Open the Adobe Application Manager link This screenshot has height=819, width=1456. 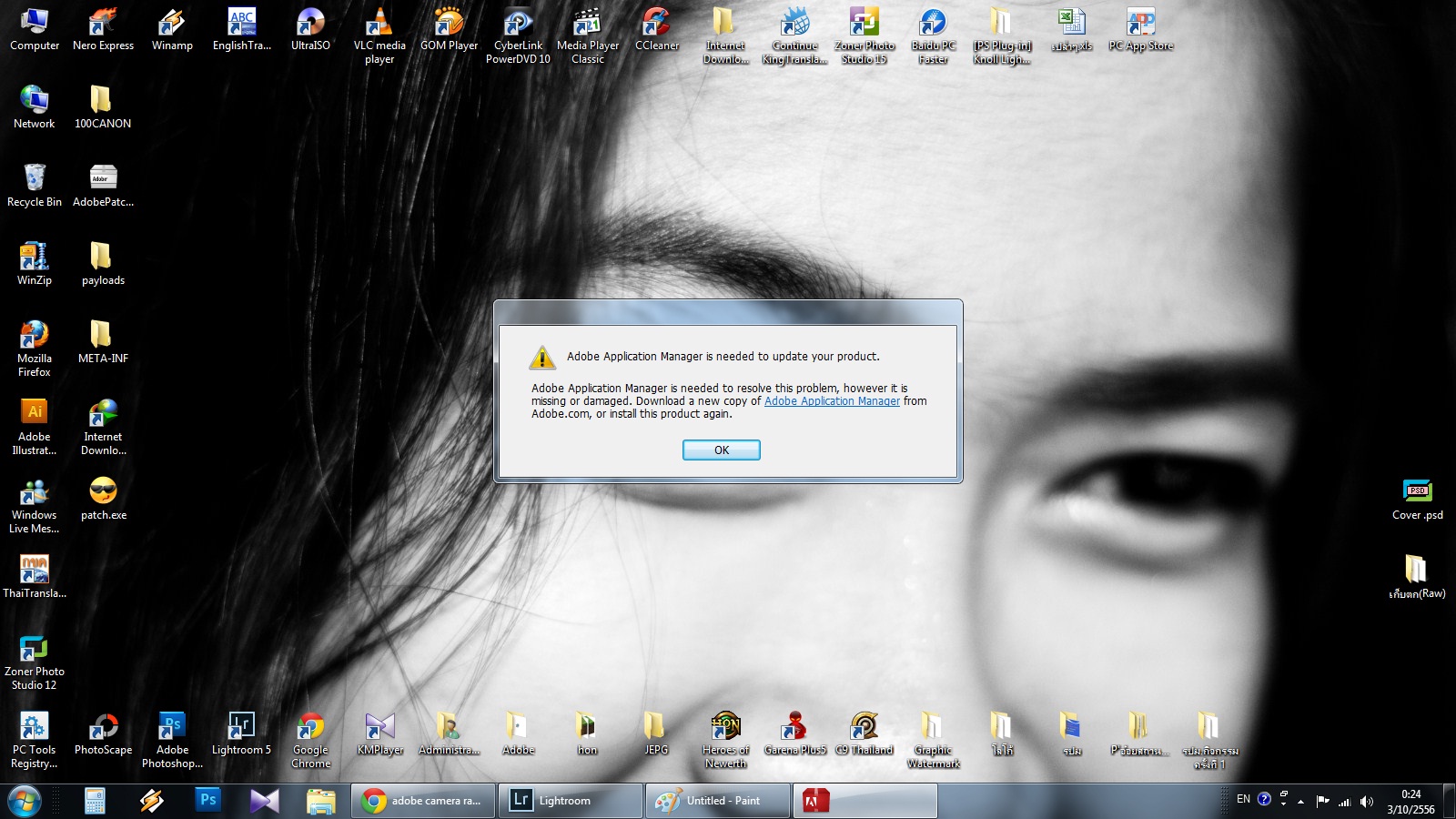coord(832,401)
